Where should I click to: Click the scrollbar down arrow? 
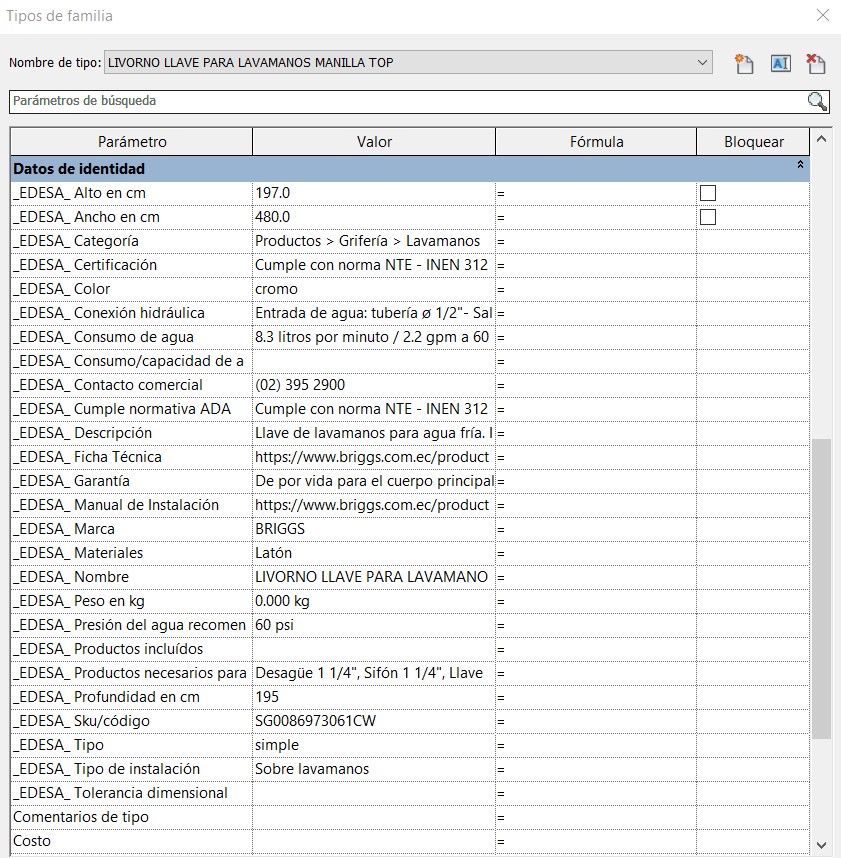coord(821,845)
